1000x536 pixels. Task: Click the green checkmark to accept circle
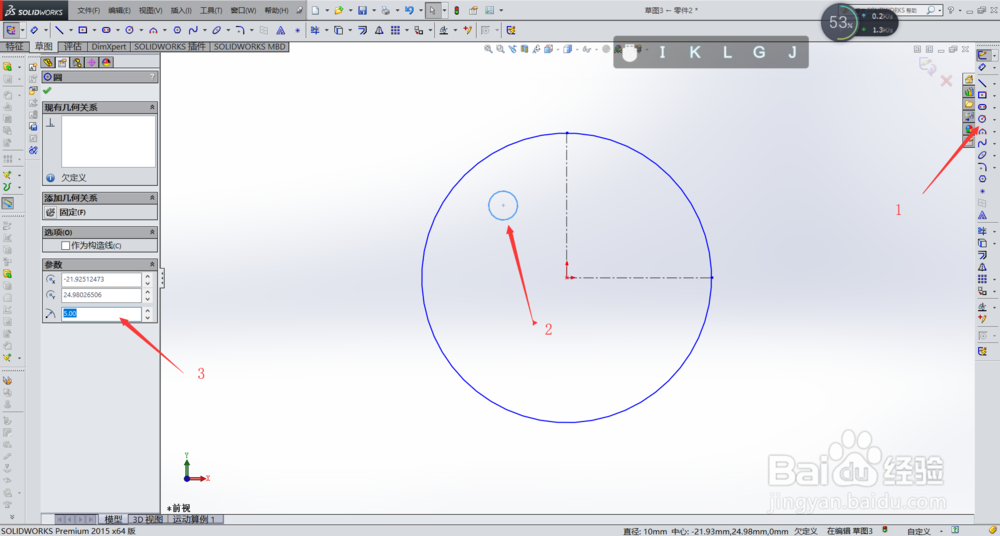click(47, 91)
